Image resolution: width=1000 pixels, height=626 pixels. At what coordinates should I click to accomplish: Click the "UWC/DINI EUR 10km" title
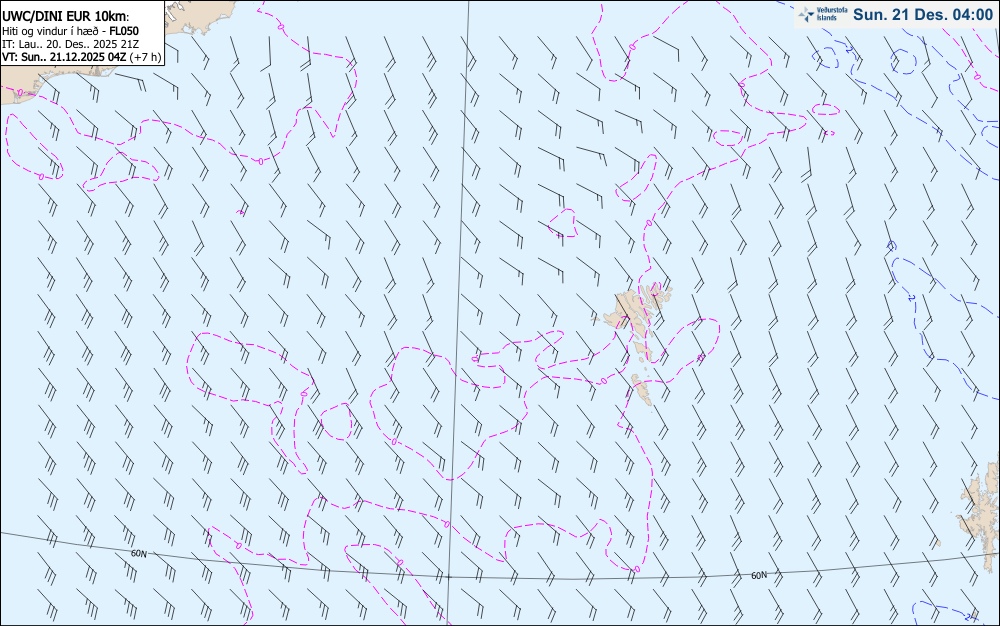pos(66,17)
